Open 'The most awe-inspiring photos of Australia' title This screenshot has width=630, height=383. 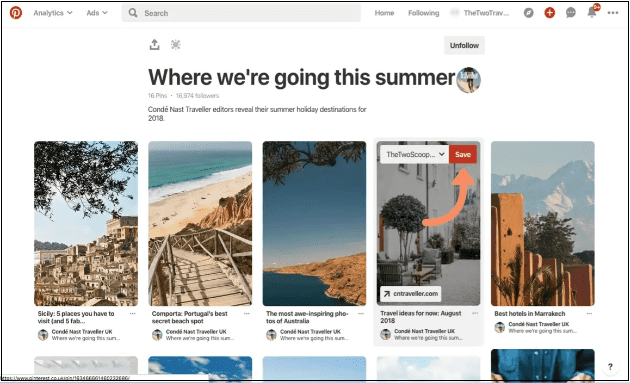[x=307, y=317]
